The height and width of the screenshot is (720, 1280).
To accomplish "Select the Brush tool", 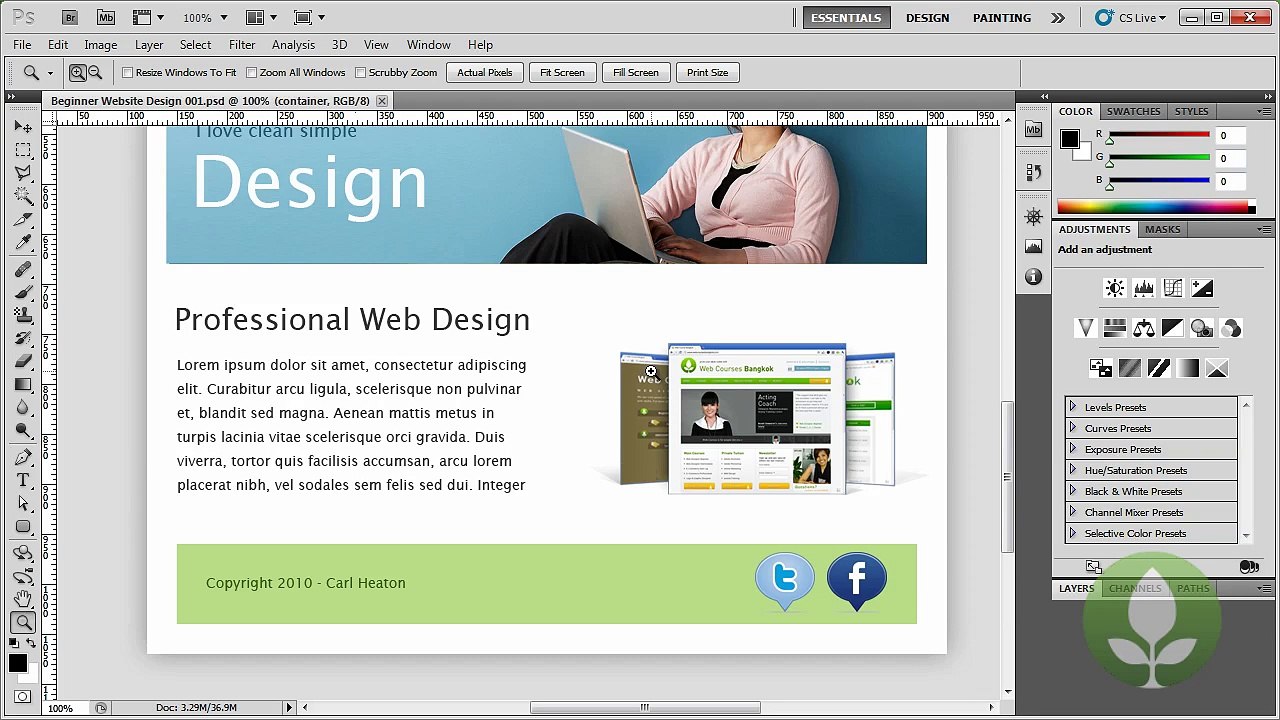I will point(23,293).
